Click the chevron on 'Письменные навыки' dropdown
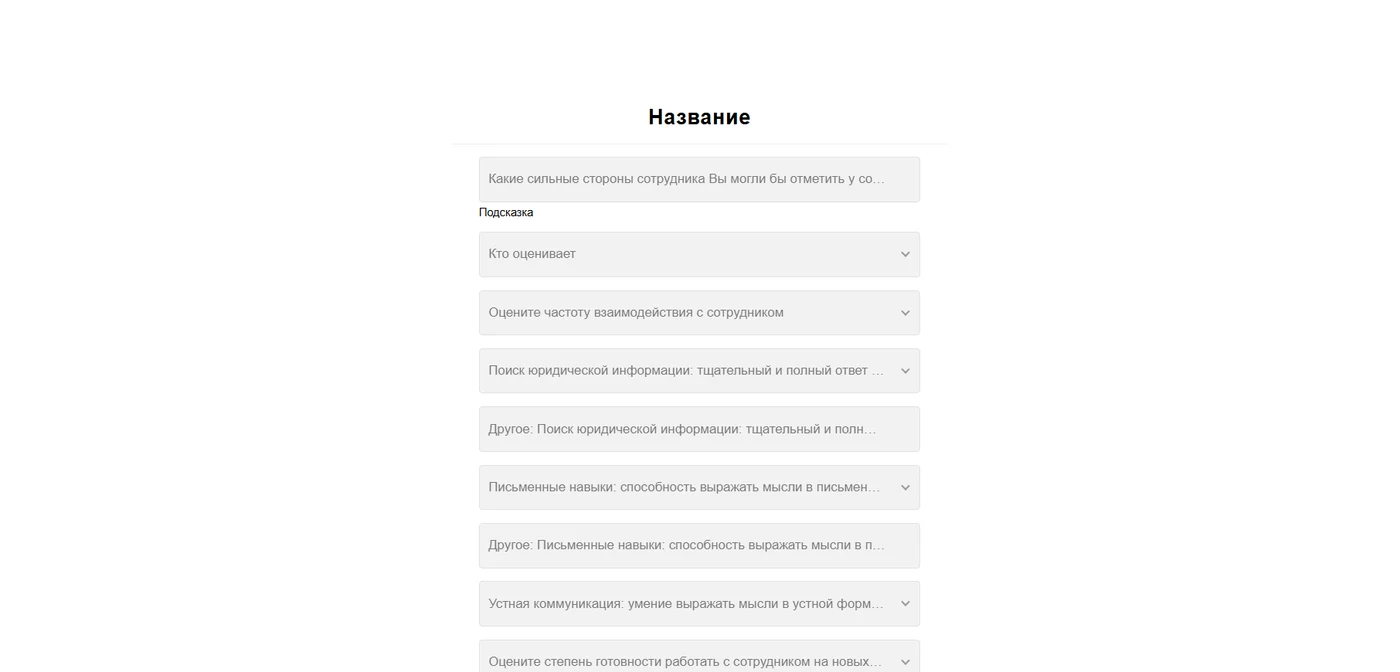Image resolution: width=1400 pixels, height=672 pixels. [905, 488]
